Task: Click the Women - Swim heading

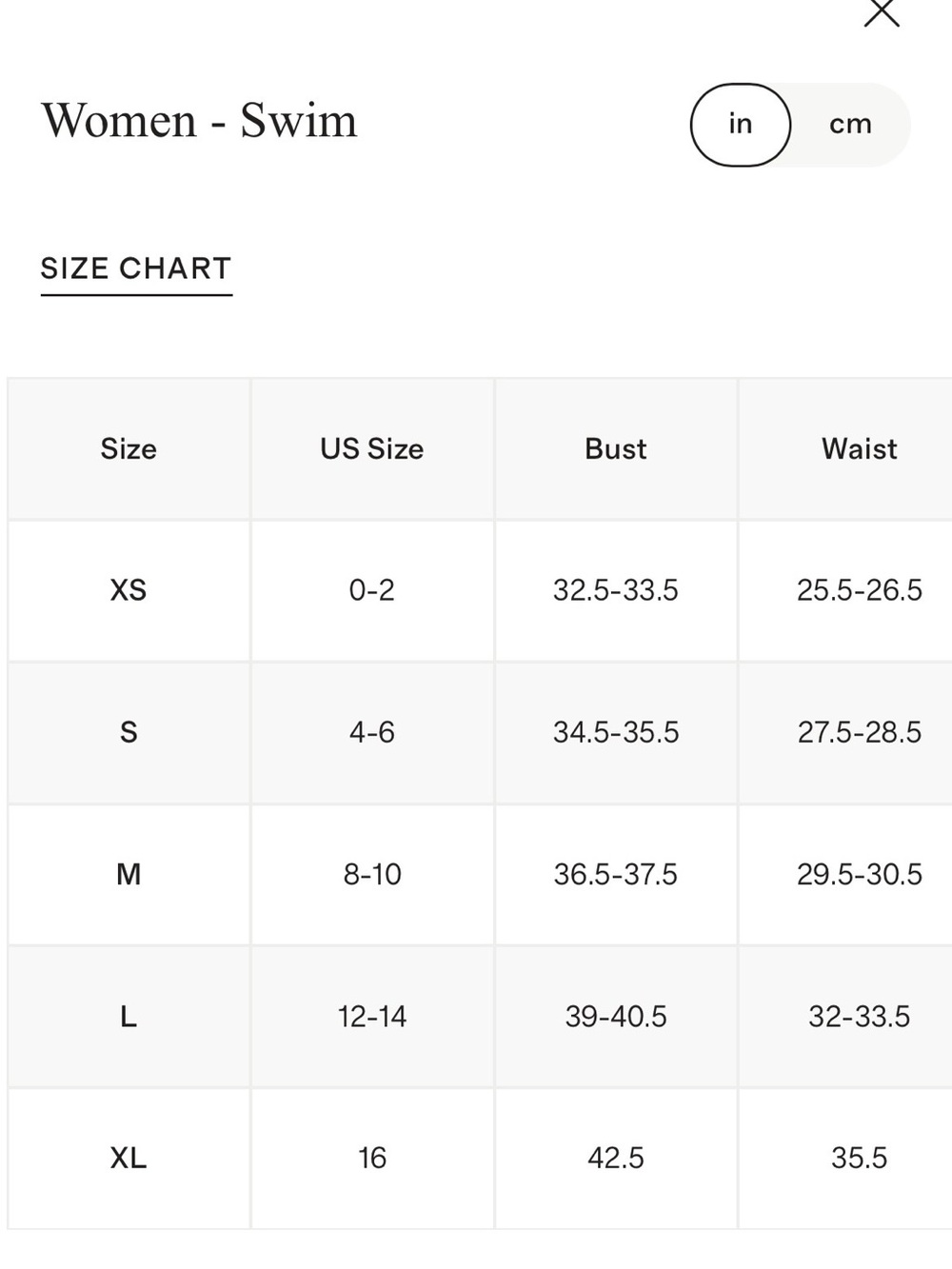Action: pyautogui.click(x=199, y=121)
